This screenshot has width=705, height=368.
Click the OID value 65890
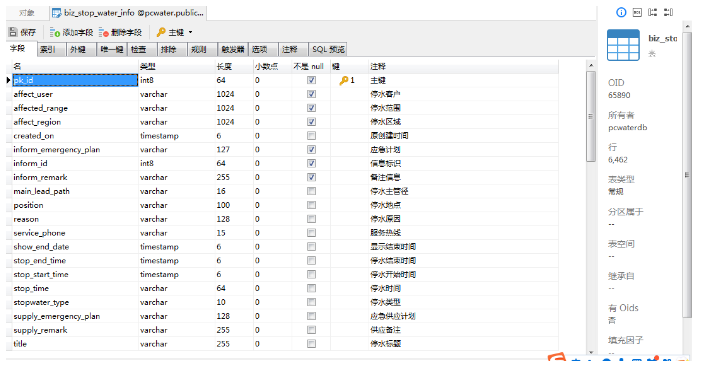coord(619,95)
